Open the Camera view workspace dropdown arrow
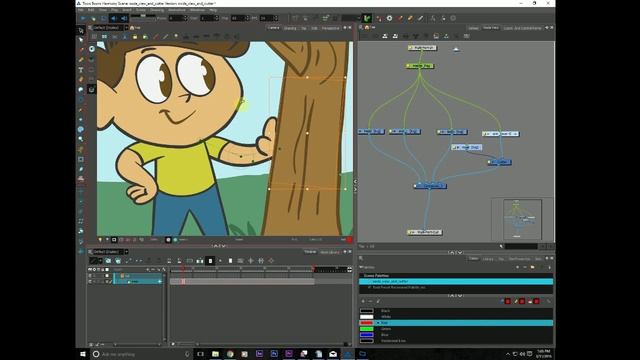The width and height of the screenshot is (640, 360). pyautogui.click(x=127, y=28)
